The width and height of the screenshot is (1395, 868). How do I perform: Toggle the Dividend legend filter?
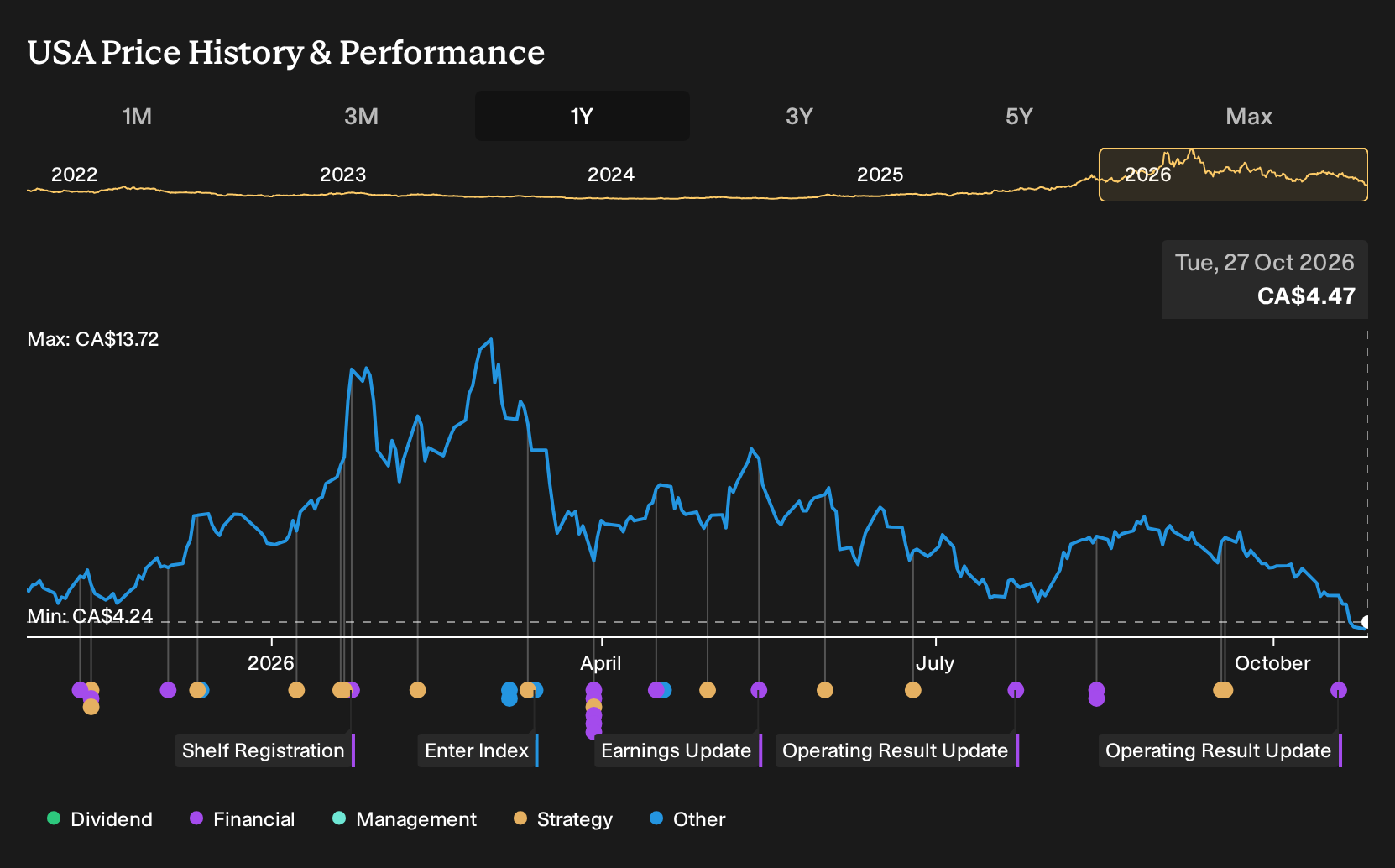tap(100, 818)
